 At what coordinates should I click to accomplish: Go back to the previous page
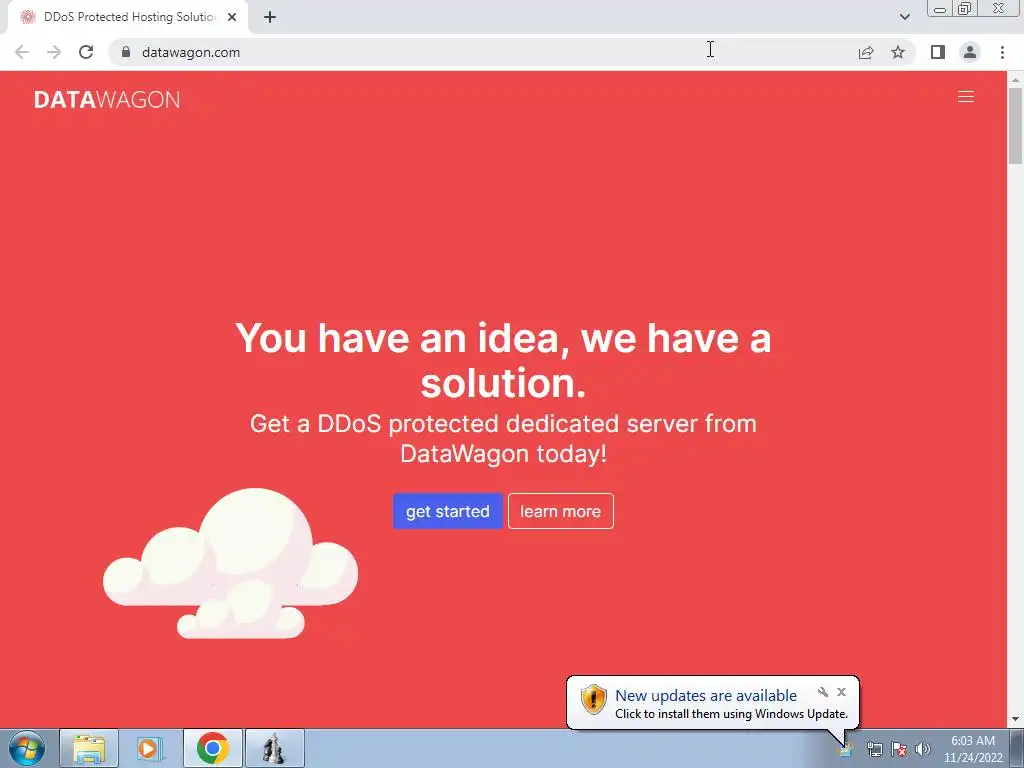[x=22, y=52]
